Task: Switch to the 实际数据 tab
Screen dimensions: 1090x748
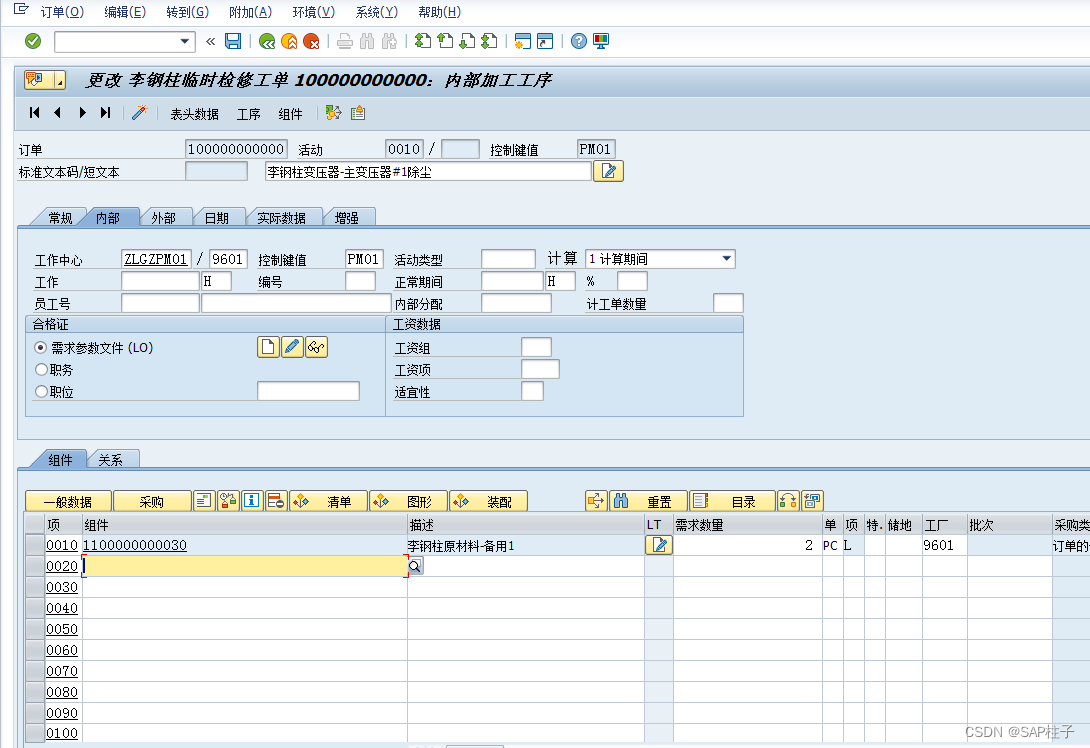Action: coord(282,218)
